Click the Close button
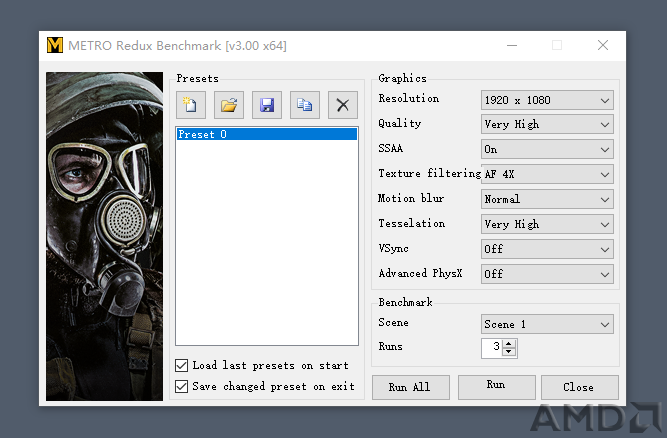This screenshot has width=667, height=438. (579, 387)
